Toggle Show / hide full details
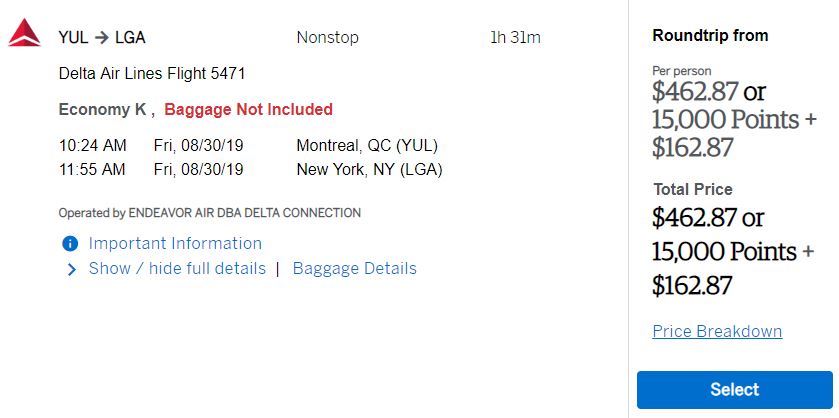 pyautogui.click(x=177, y=269)
